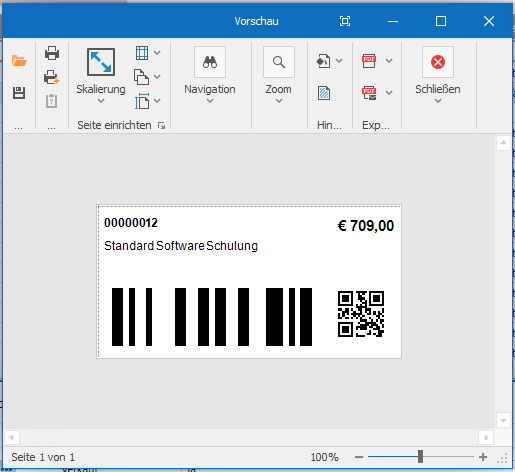The width and height of the screenshot is (515, 472).
Task: Open a document via the folder icon
Action: (x=19, y=61)
